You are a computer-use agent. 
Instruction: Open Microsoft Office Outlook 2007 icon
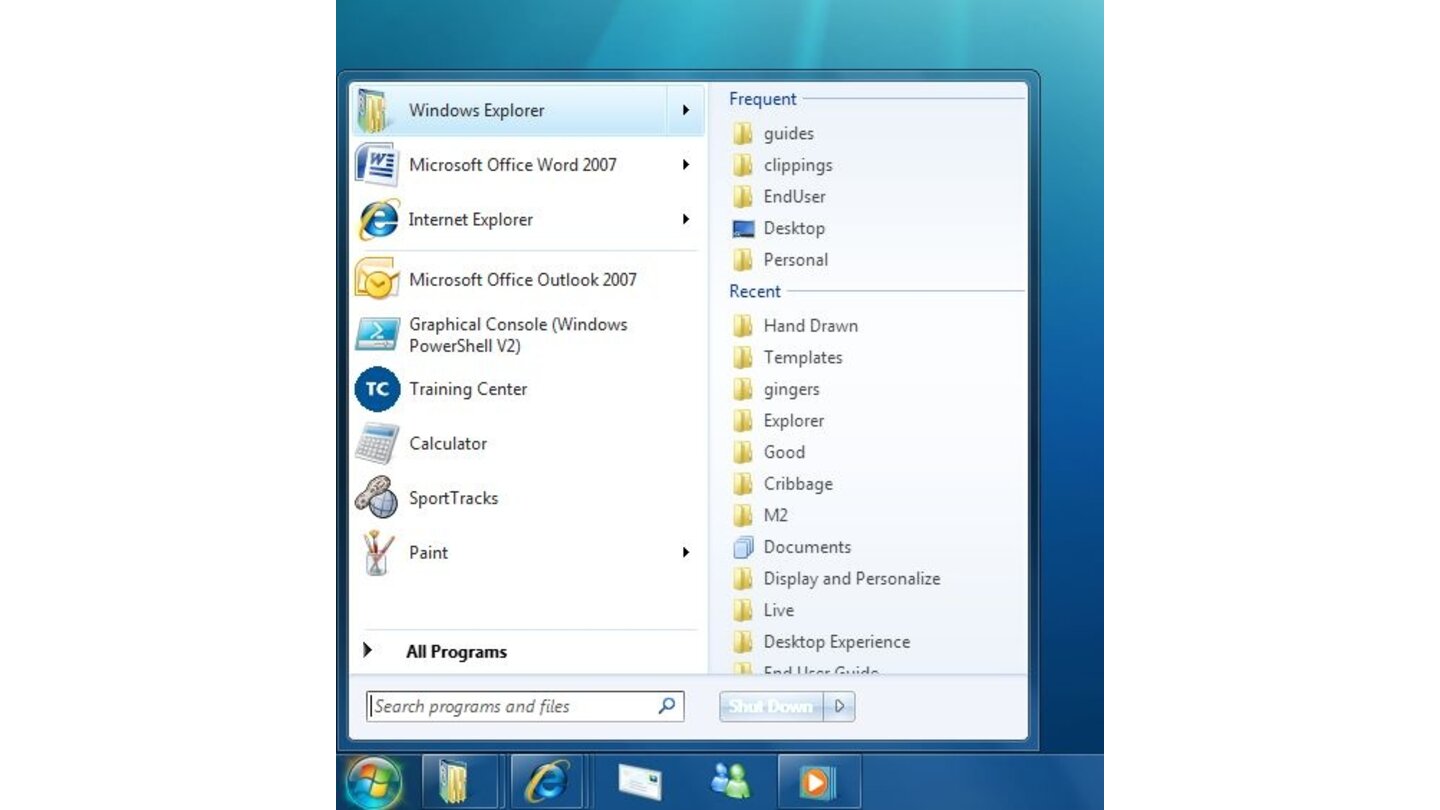(377, 279)
